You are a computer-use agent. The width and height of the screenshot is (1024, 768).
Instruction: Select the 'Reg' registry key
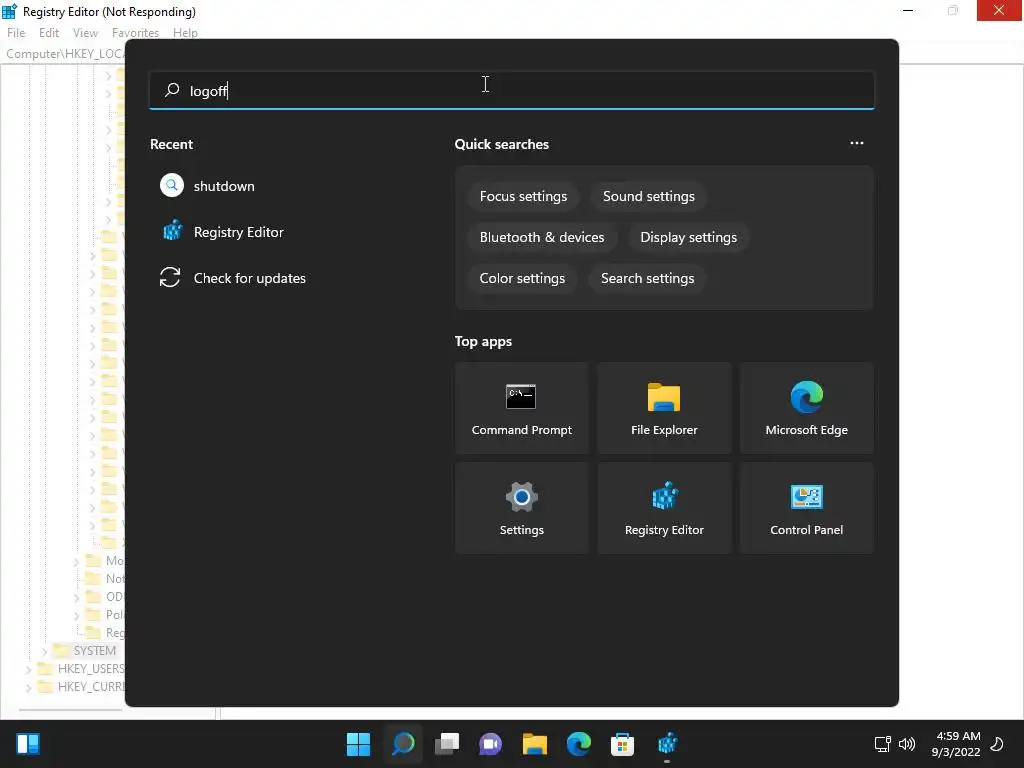[115, 633]
